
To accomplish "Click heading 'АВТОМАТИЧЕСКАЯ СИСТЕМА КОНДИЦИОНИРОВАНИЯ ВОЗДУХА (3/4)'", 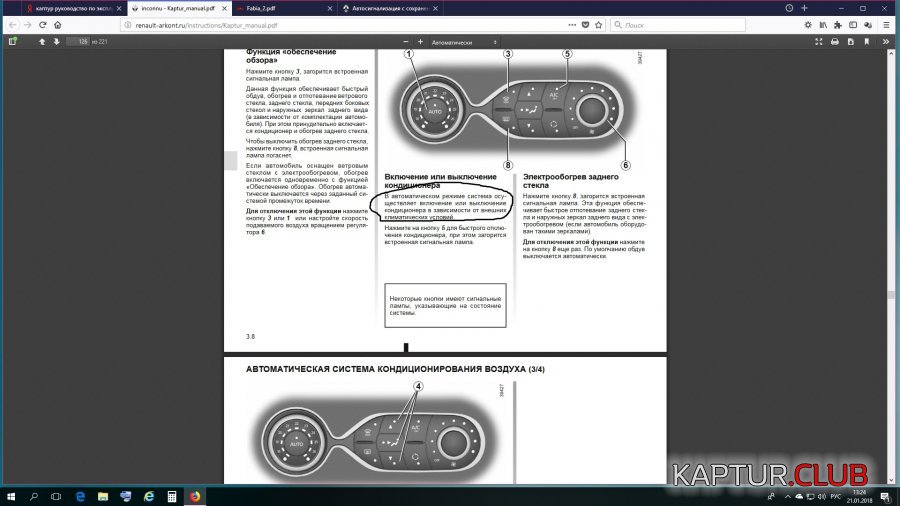I will (x=395, y=369).
